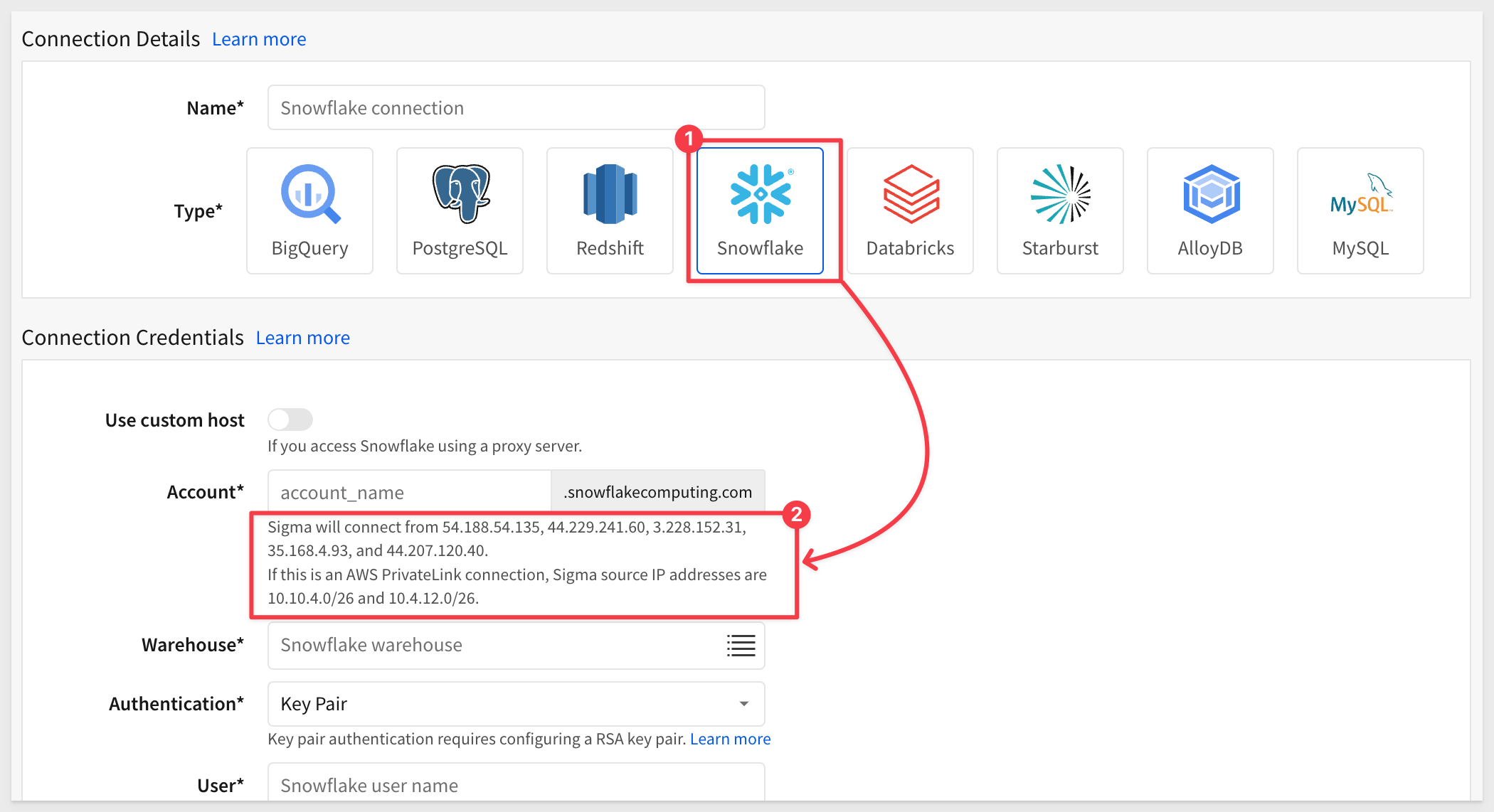Select the AlloyDB connection type

(1210, 210)
